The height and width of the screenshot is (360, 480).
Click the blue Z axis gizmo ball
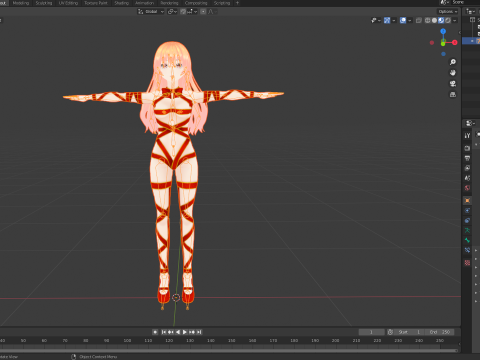point(443,31)
